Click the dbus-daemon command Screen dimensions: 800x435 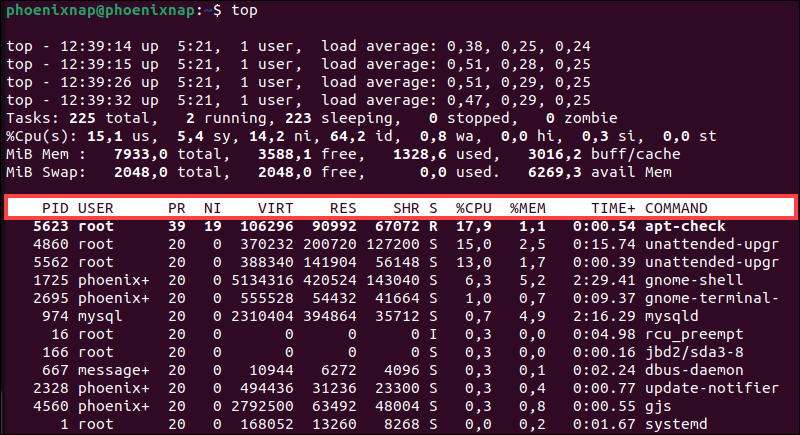[x=694, y=370]
